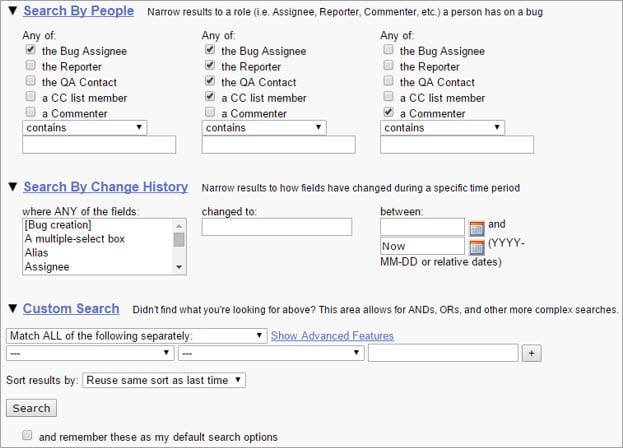This screenshot has width=623, height=448.
Task: Click scroll up arrow in fields list
Action: point(179,226)
